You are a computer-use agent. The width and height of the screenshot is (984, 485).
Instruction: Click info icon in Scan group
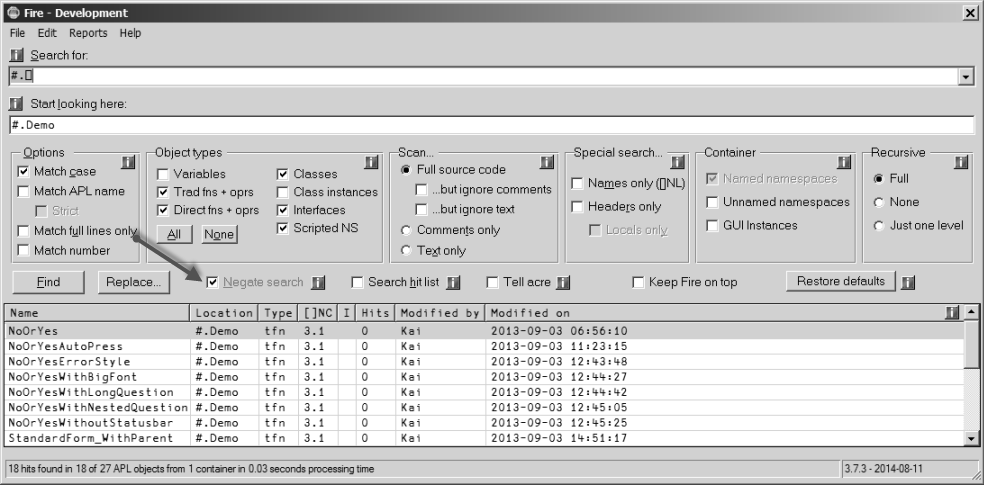point(547,163)
